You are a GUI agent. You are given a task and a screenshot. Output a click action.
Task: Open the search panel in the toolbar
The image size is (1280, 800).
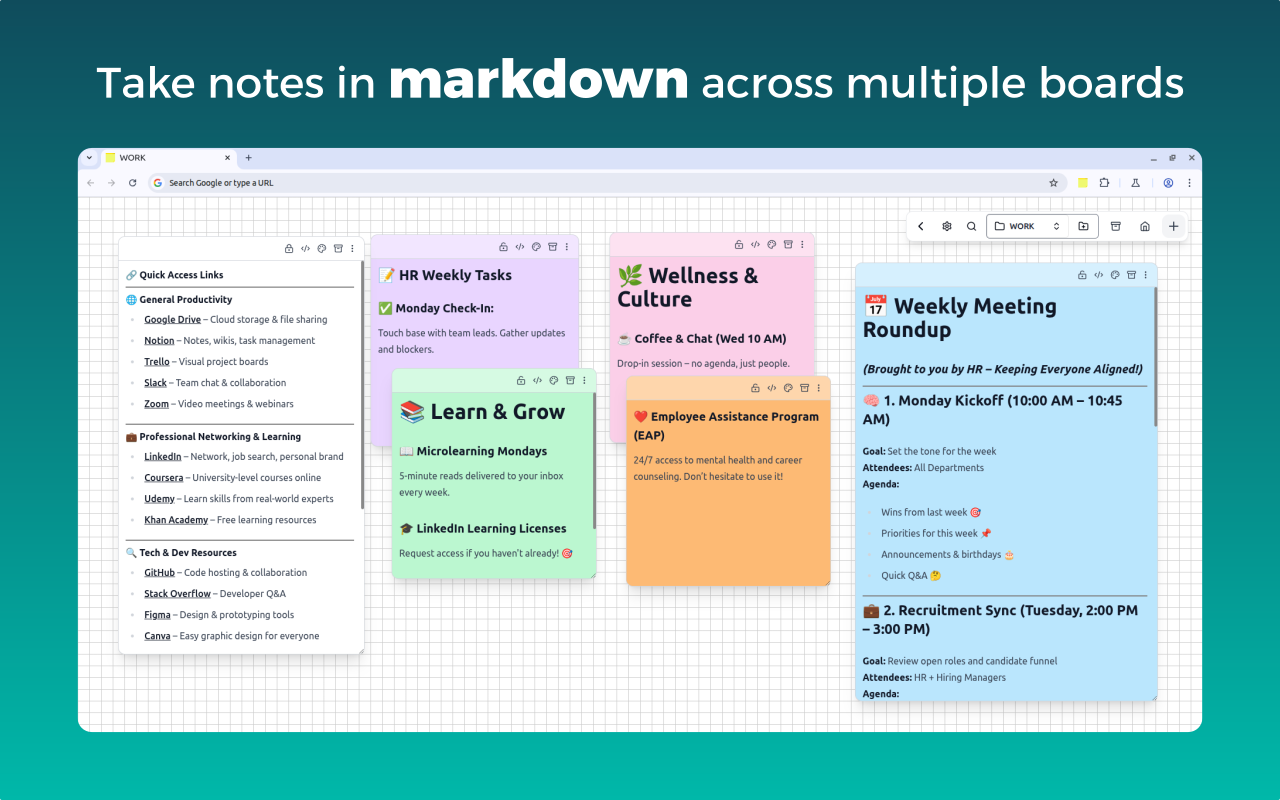tap(970, 226)
